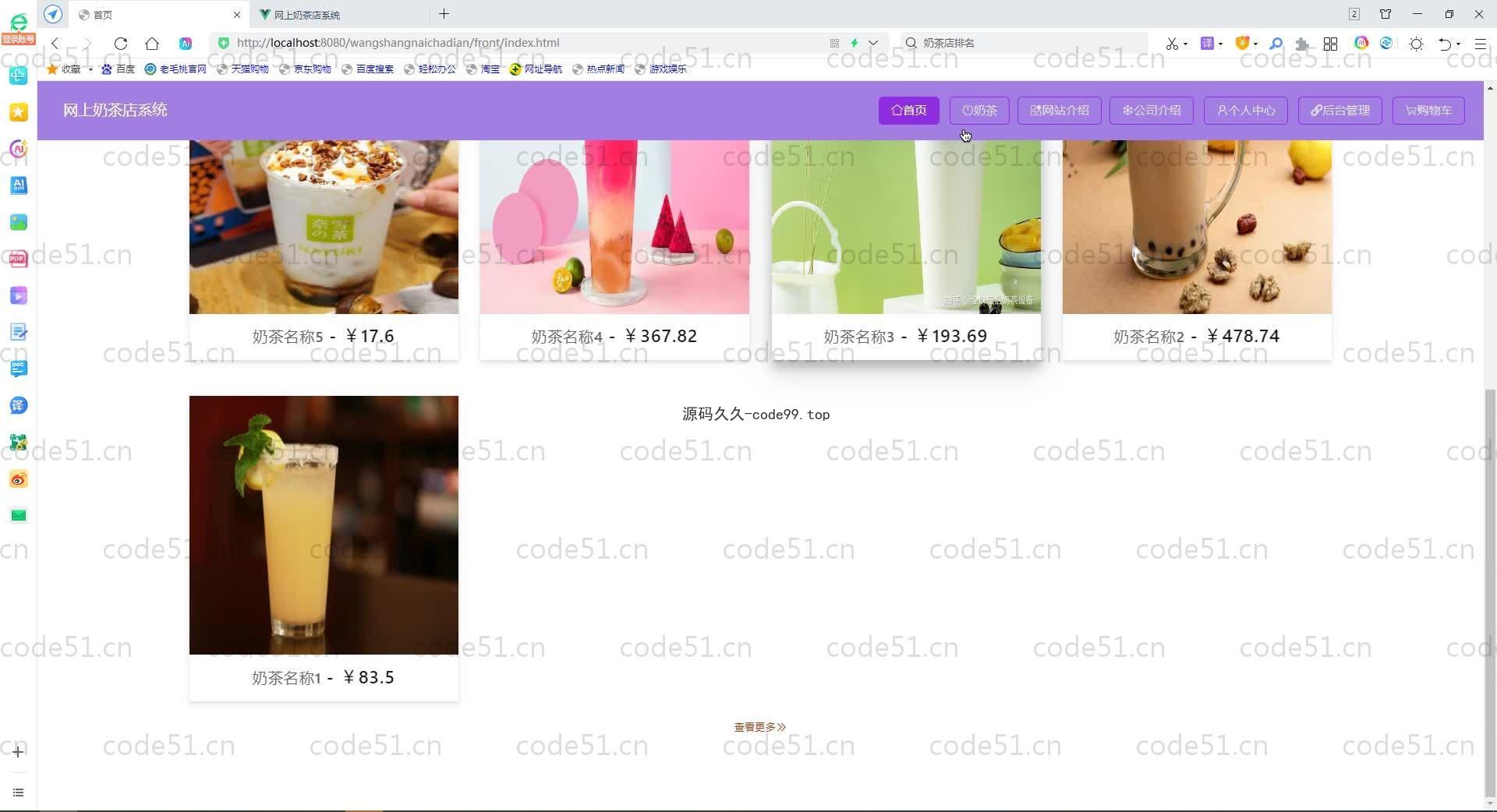Reload the page with refresh icon
This screenshot has height=812, width=1497.
(120, 44)
